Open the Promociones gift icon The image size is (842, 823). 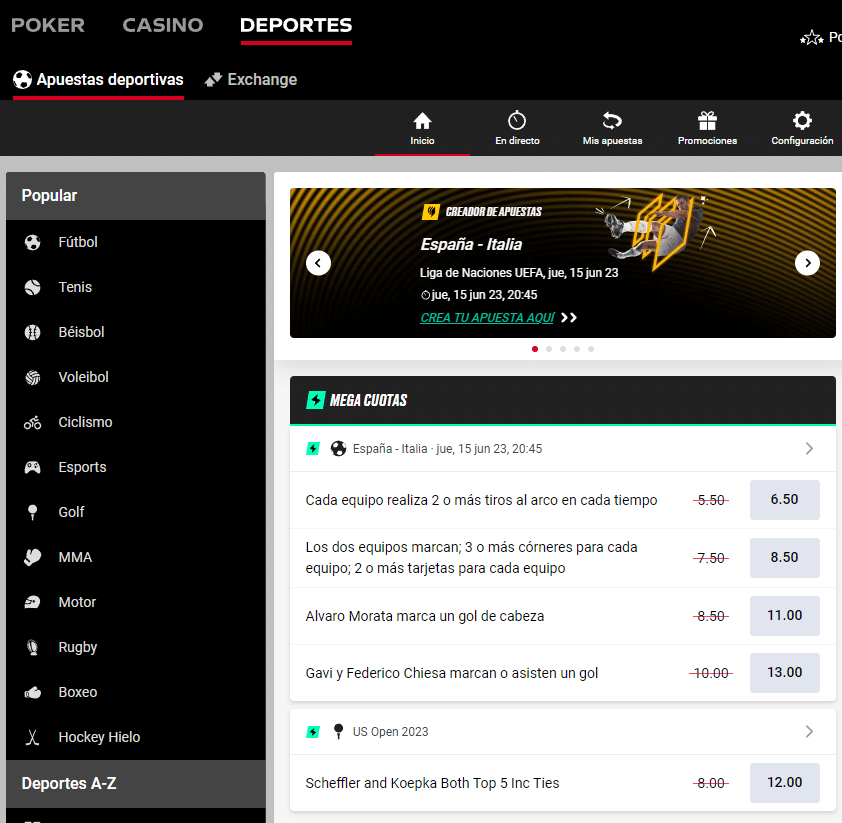click(x=706, y=128)
